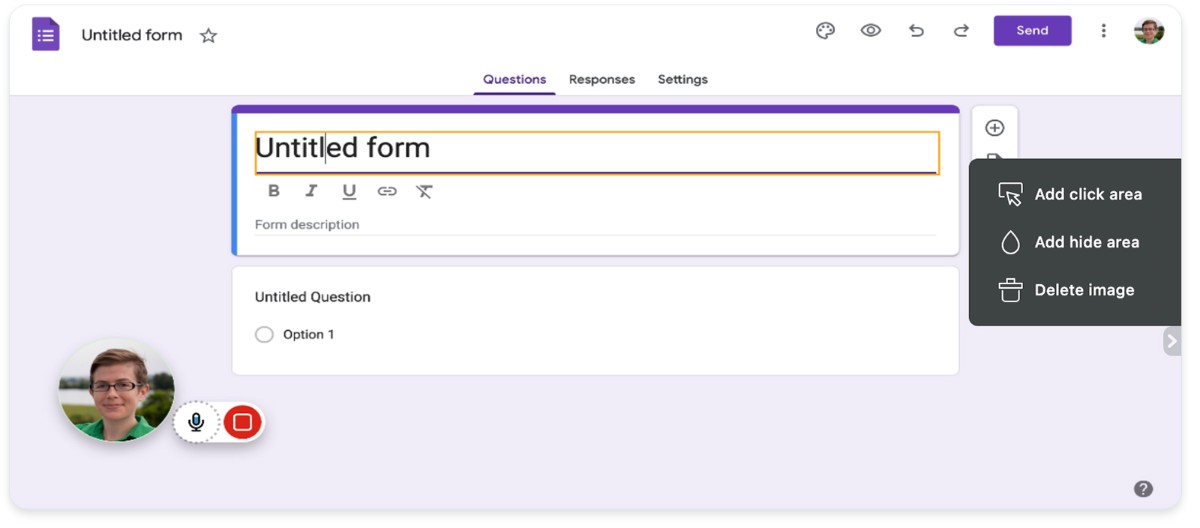The height and width of the screenshot is (528, 1200).
Task: Toggle underline formatting for the title
Action: point(349,191)
